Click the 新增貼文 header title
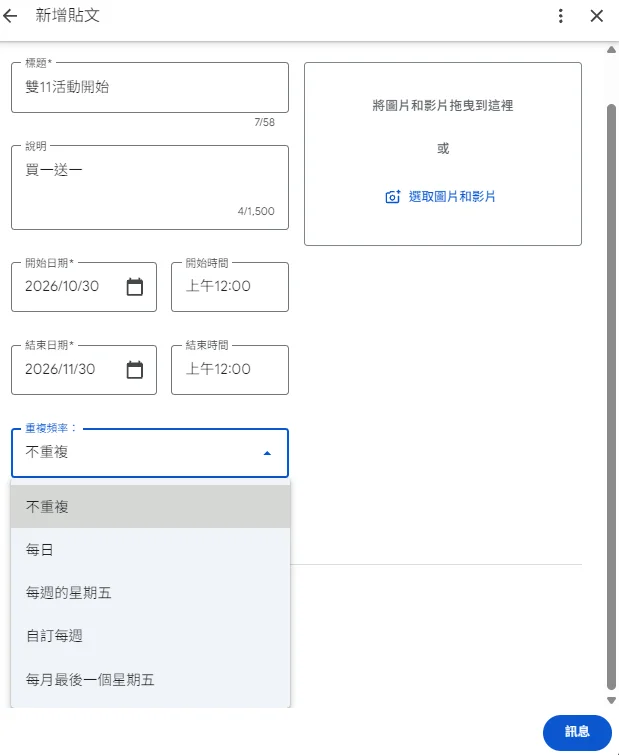Viewport: 619px width, 755px height. tap(67, 15)
